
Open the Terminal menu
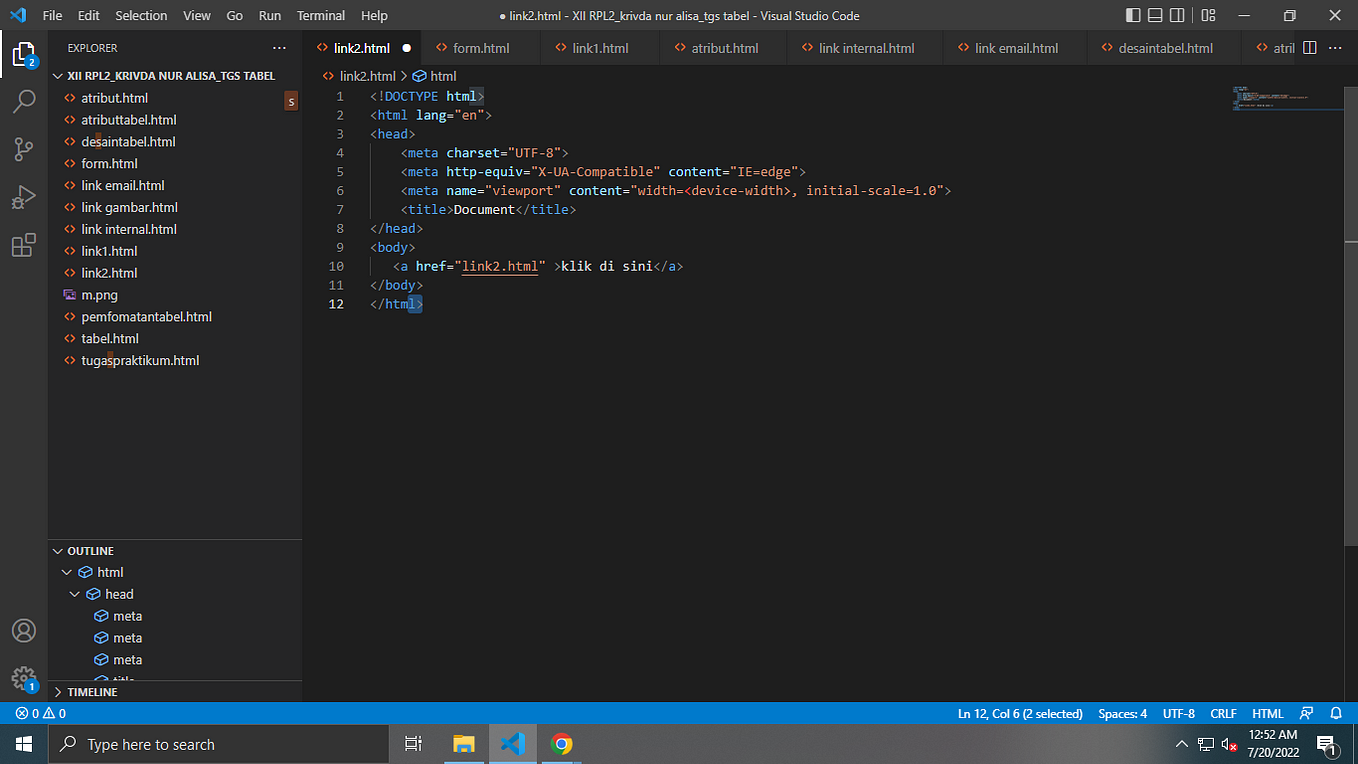tap(321, 15)
